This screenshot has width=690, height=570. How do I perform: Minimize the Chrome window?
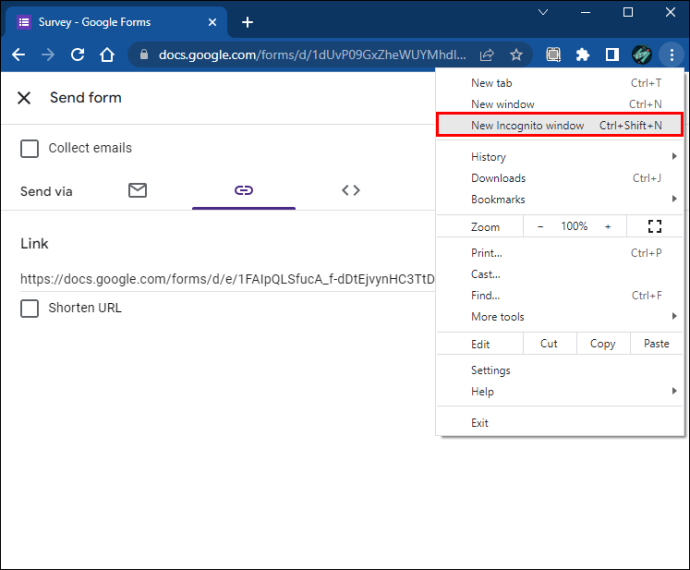(585, 12)
